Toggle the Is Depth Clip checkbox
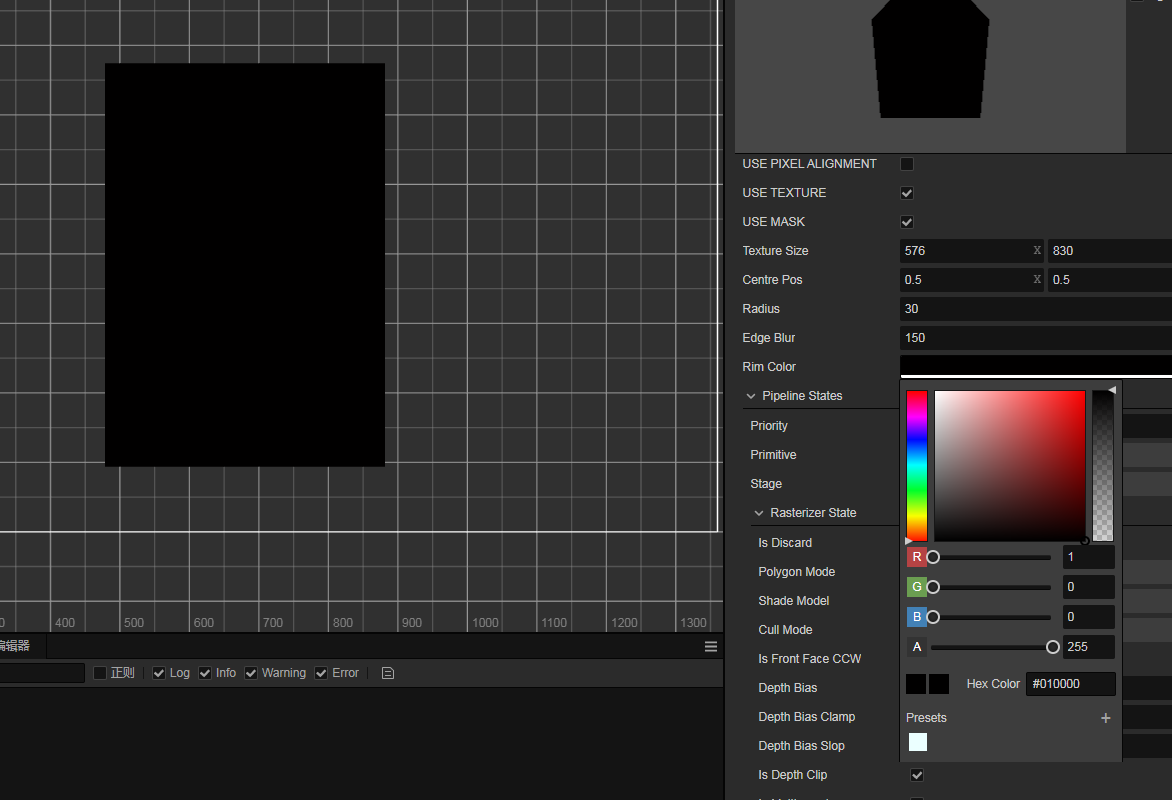1172x800 pixels. 917,775
